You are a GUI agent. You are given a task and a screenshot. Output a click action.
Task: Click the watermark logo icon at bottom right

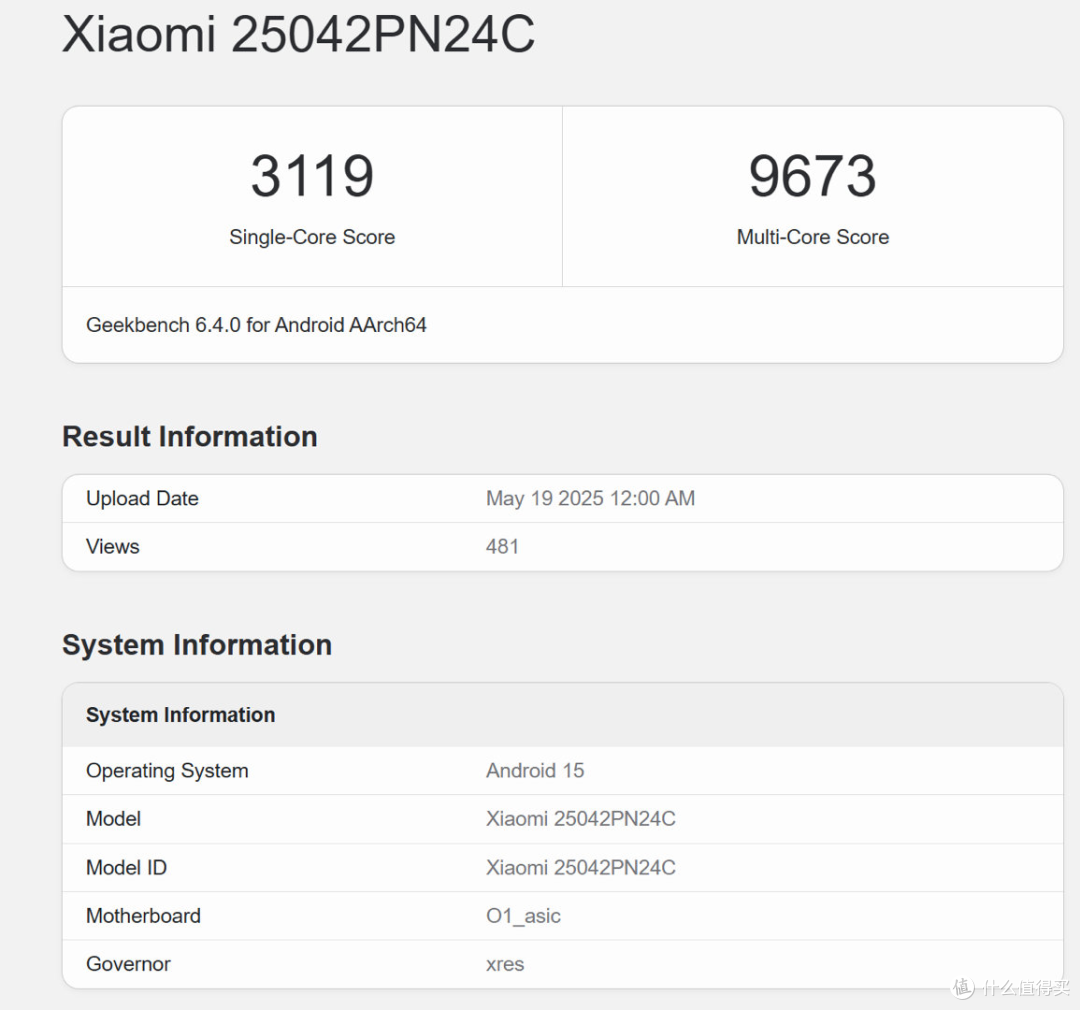click(963, 987)
